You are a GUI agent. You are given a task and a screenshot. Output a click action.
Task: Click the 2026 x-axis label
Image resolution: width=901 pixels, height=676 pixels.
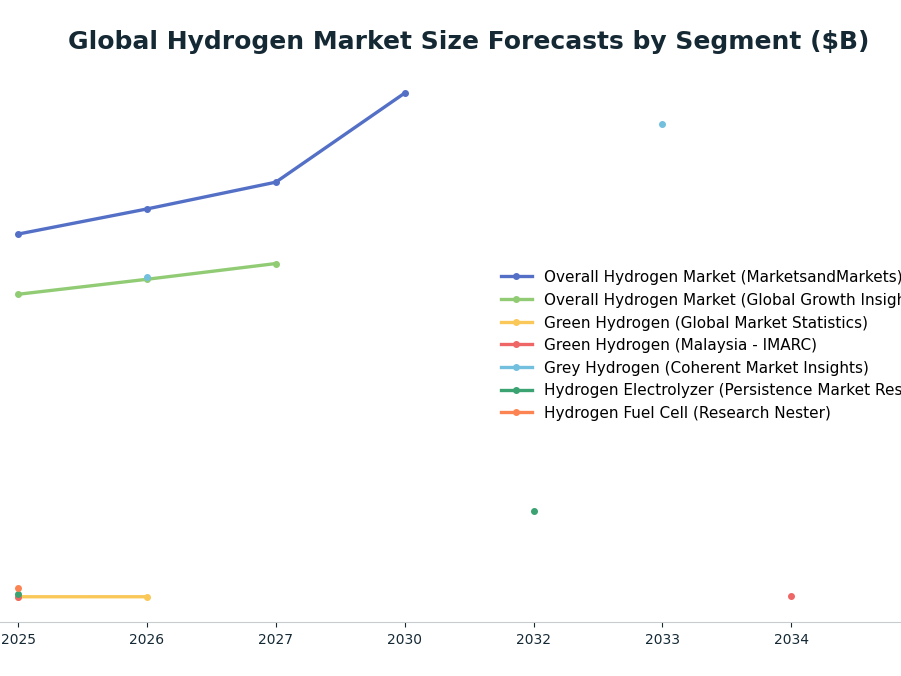[147, 639]
